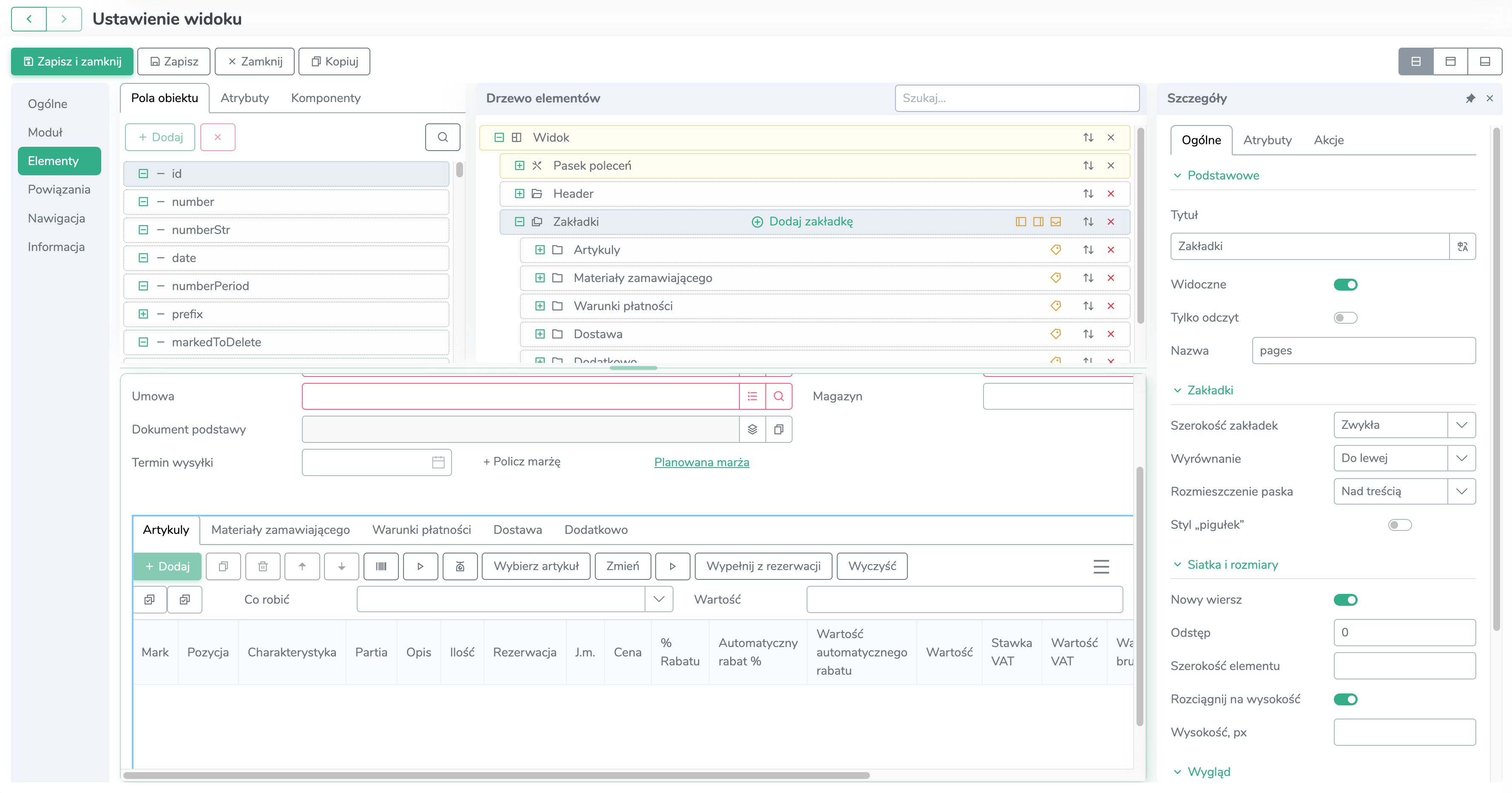Enable the Tylko odczyt switch

pyautogui.click(x=1345, y=318)
